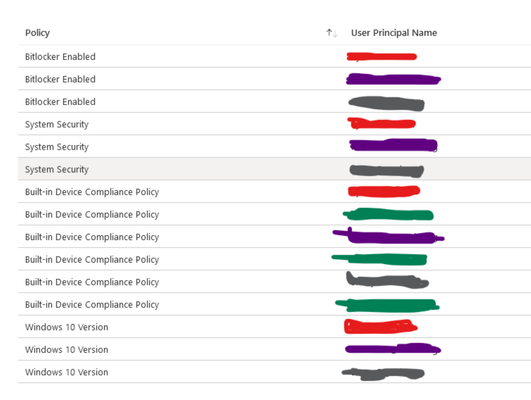Click gray redacted username in Windows 10 Version row
This screenshot has width=531, height=400.
(x=383, y=374)
